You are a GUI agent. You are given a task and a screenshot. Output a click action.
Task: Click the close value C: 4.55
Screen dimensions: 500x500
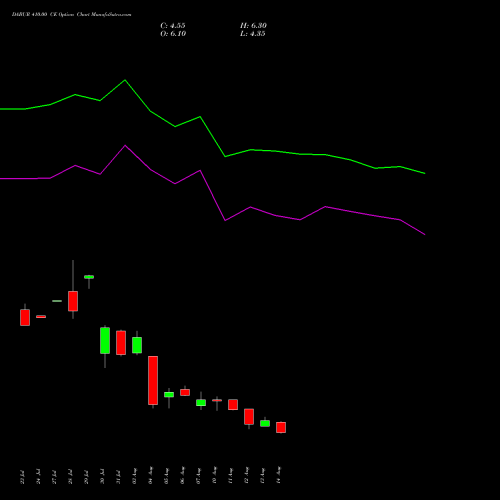(173, 26)
